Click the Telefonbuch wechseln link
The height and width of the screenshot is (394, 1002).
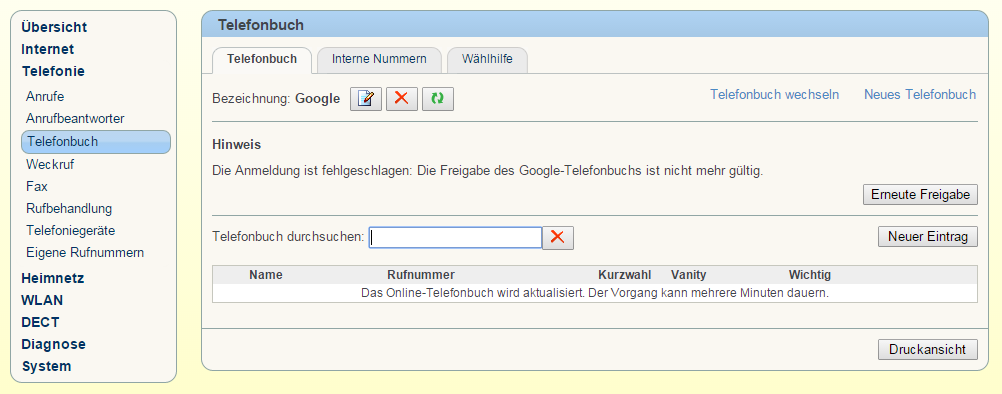click(775, 95)
